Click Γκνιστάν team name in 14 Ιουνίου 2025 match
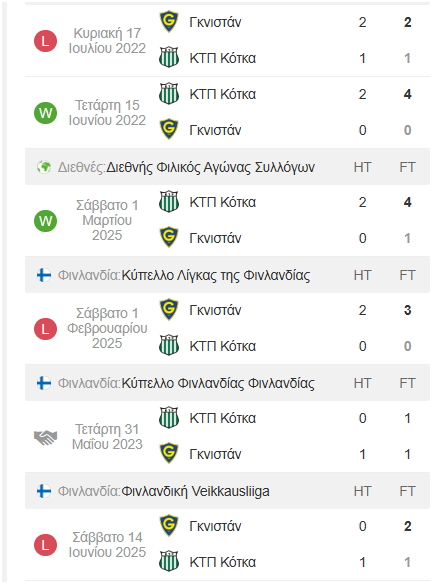 (215, 526)
